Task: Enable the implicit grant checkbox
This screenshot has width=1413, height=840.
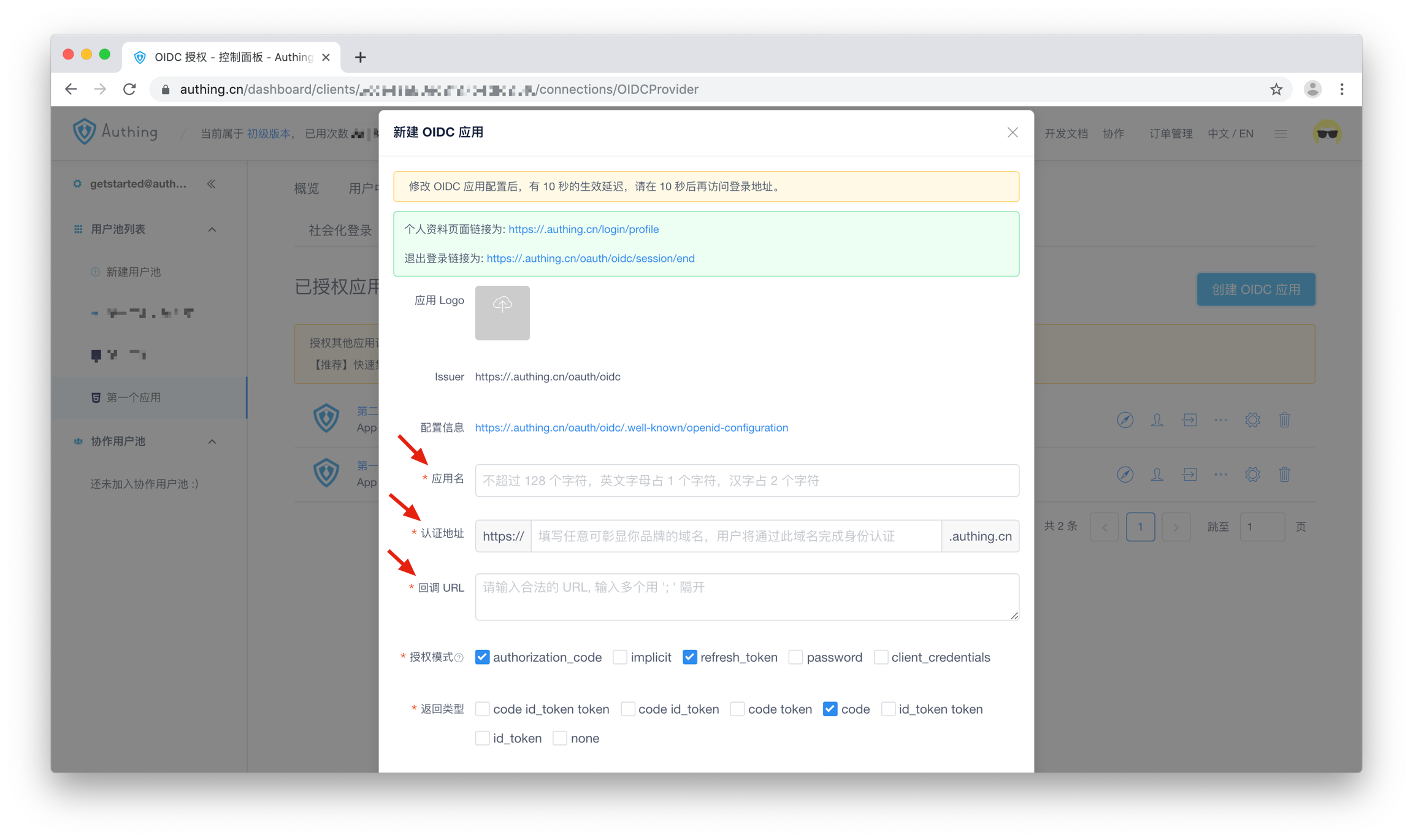Action: point(620,657)
